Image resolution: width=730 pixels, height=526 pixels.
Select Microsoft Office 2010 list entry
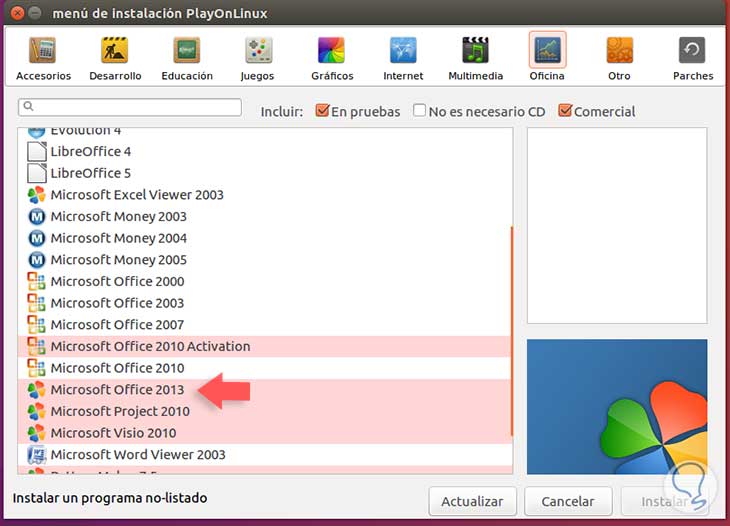tap(265, 368)
